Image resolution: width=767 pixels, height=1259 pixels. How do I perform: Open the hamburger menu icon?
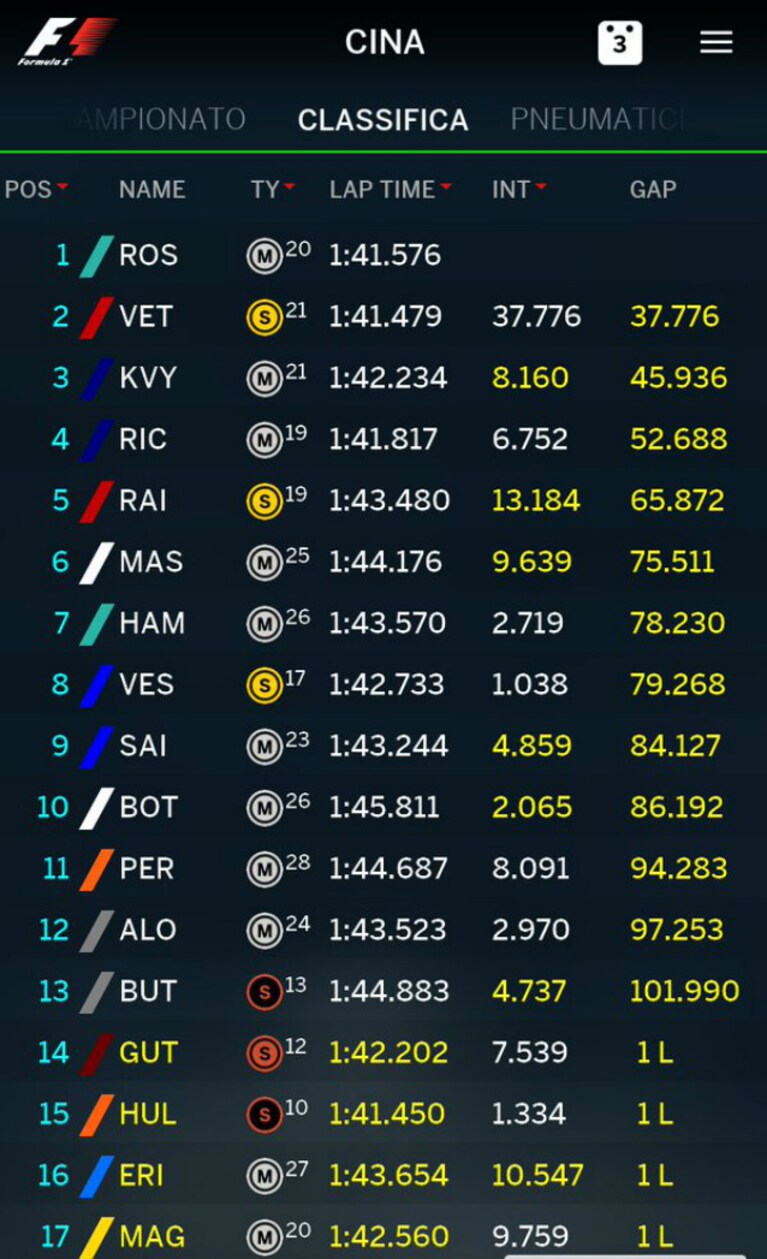coord(716,42)
